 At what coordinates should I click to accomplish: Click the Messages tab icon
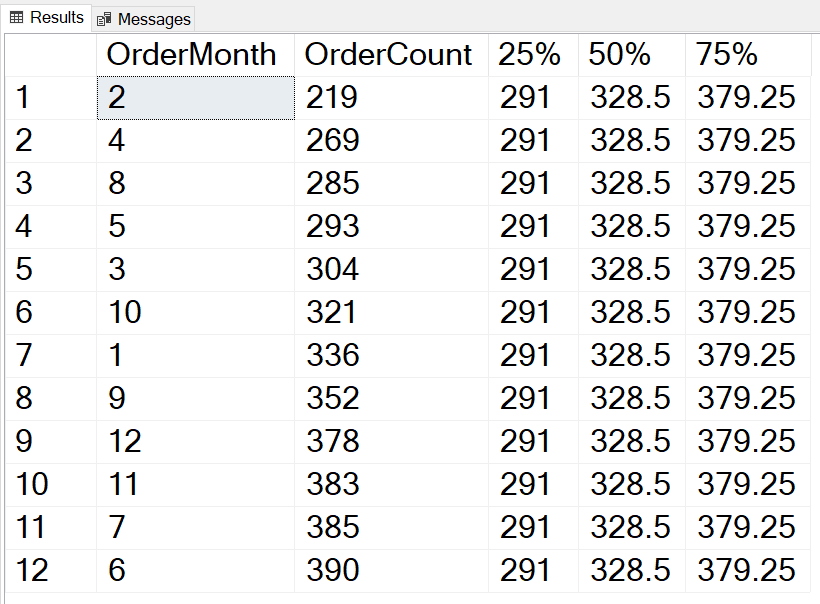click(x=104, y=19)
